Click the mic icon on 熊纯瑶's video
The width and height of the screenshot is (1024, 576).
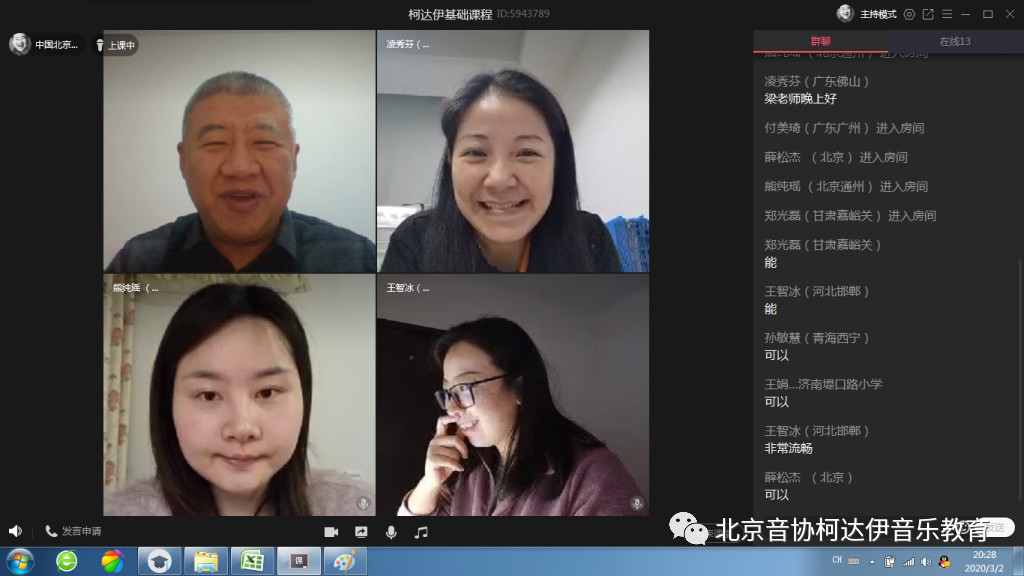[363, 503]
